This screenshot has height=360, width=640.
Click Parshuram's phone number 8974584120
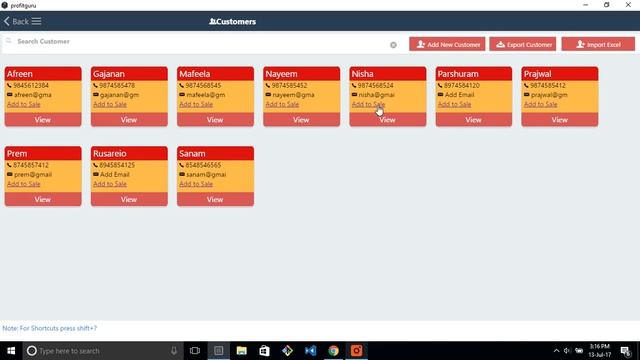[462, 85]
